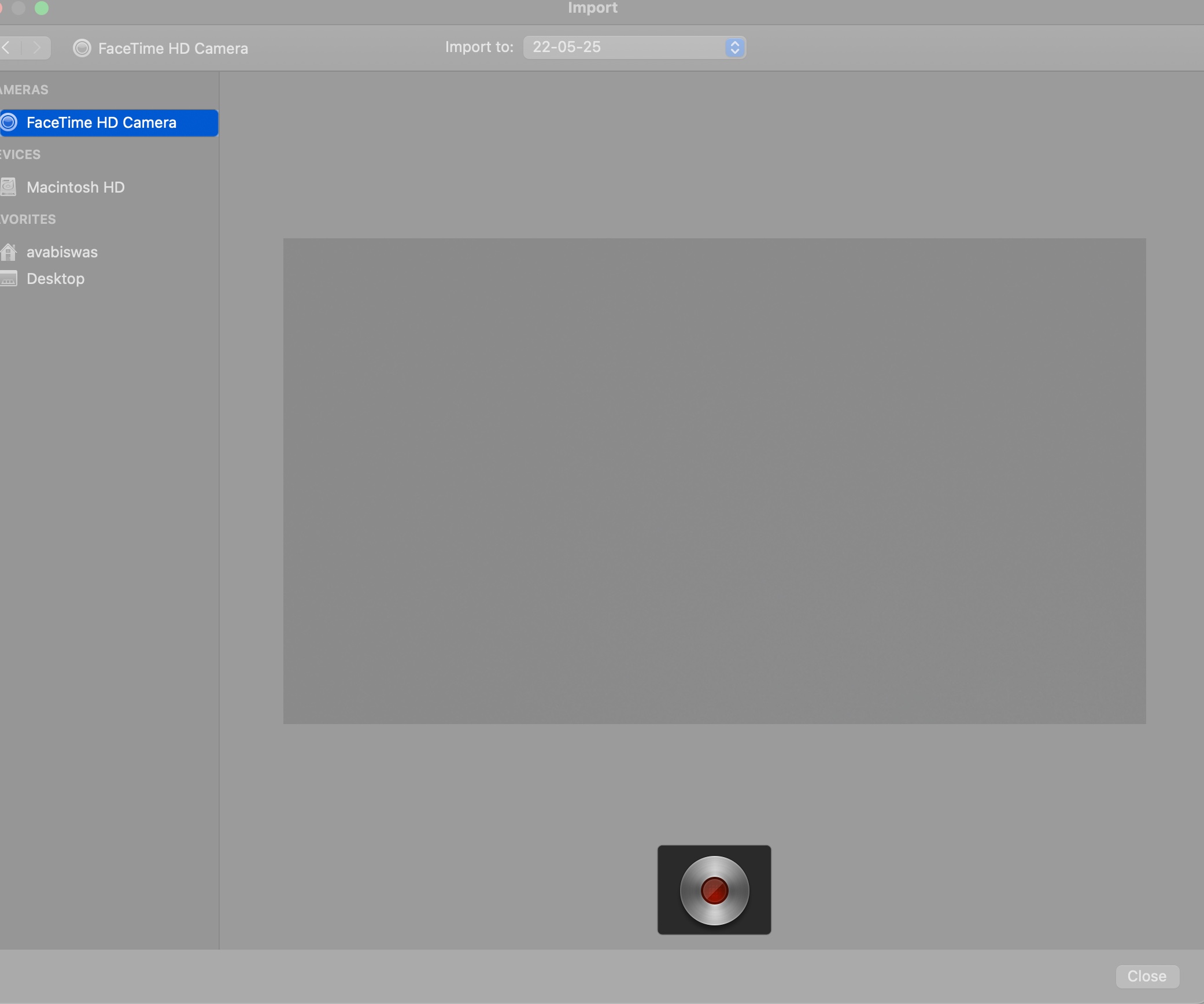Click the back navigation arrow

click(7, 47)
